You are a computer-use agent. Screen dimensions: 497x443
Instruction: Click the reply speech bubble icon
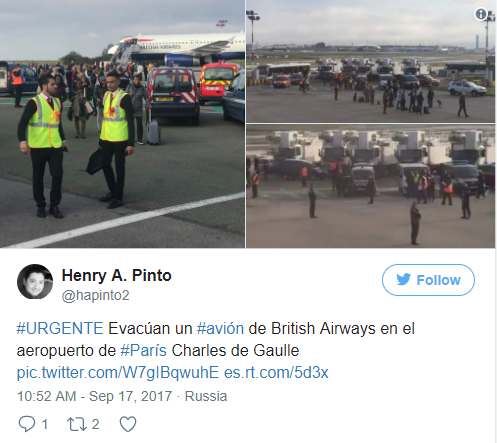coord(27,424)
